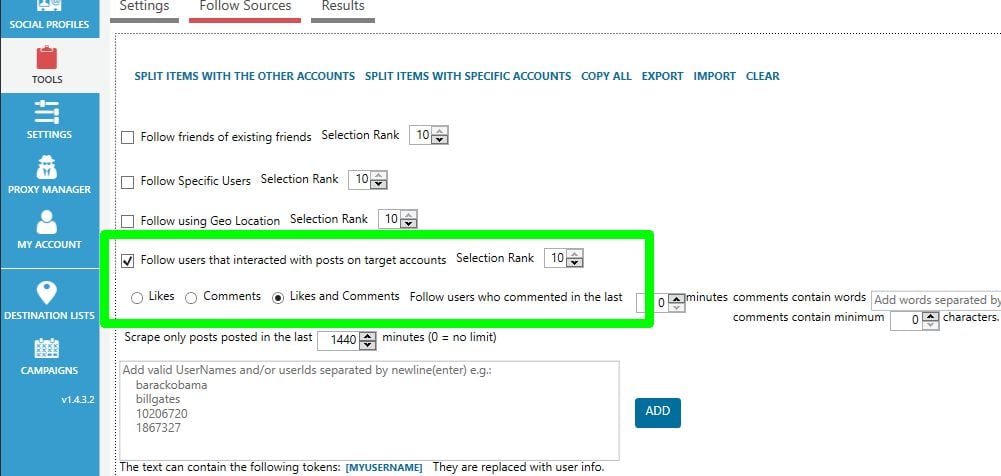
Task: Increase commented-in-the-last minutes value
Action: (677, 299)
